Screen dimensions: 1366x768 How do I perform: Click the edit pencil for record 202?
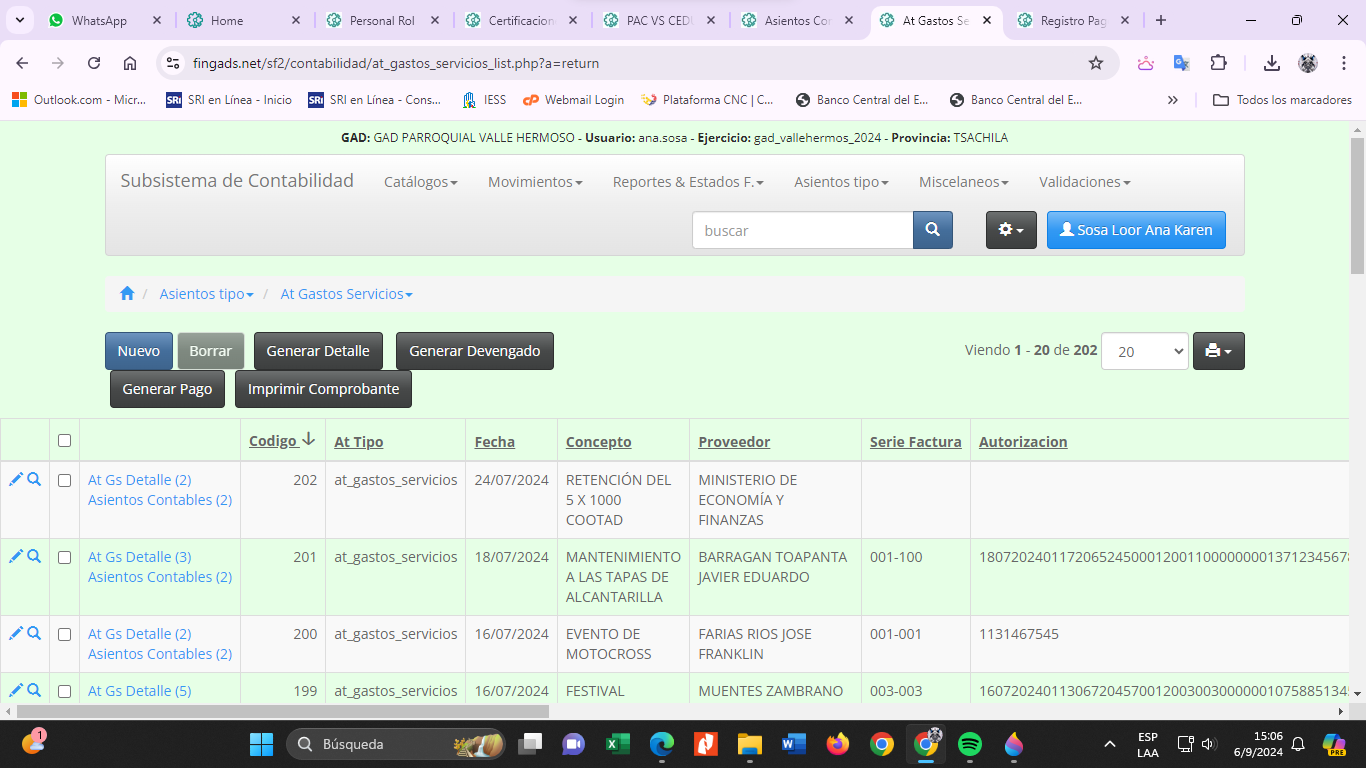coord(15,480)
